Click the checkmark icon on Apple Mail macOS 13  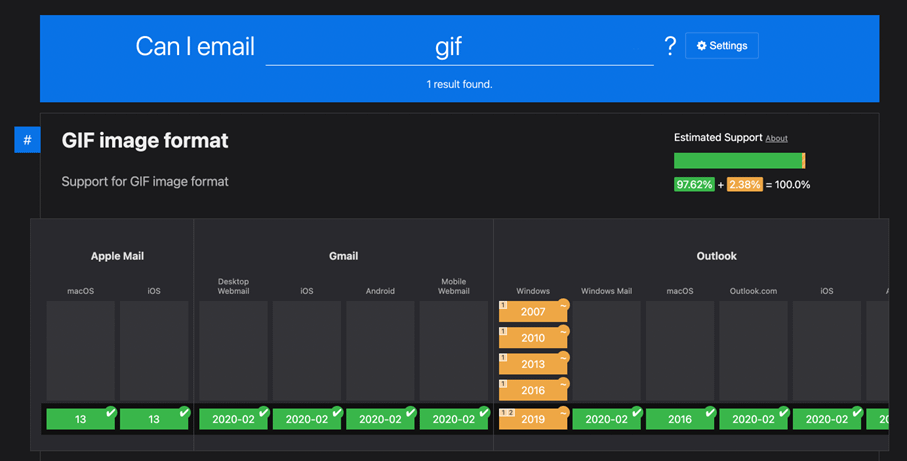pyautogui.click(x=110, y=412)
